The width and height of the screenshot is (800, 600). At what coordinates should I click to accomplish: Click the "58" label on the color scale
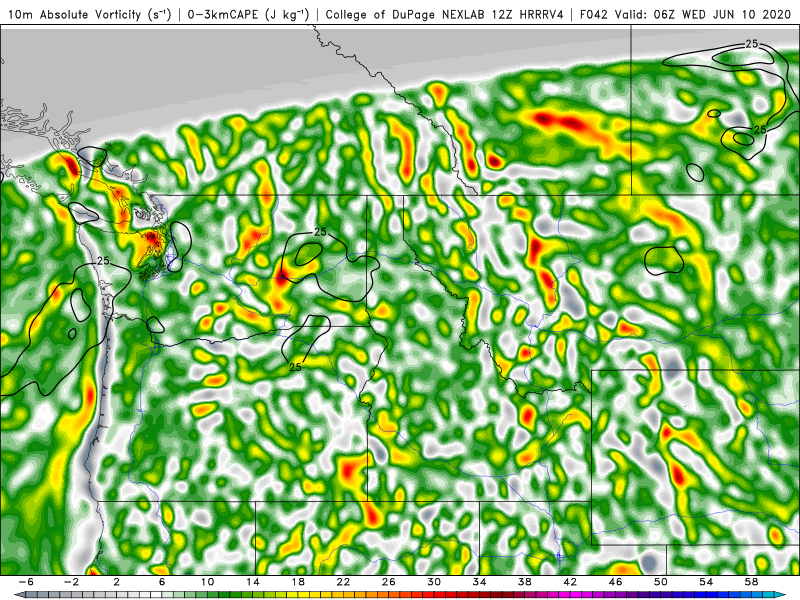pos(752,582)
